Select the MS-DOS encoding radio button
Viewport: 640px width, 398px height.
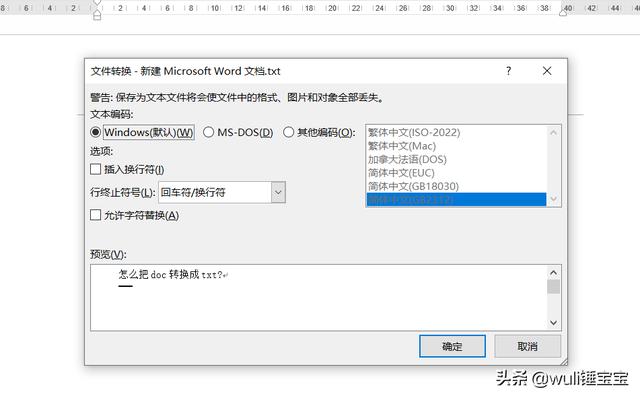pos(209,132)
